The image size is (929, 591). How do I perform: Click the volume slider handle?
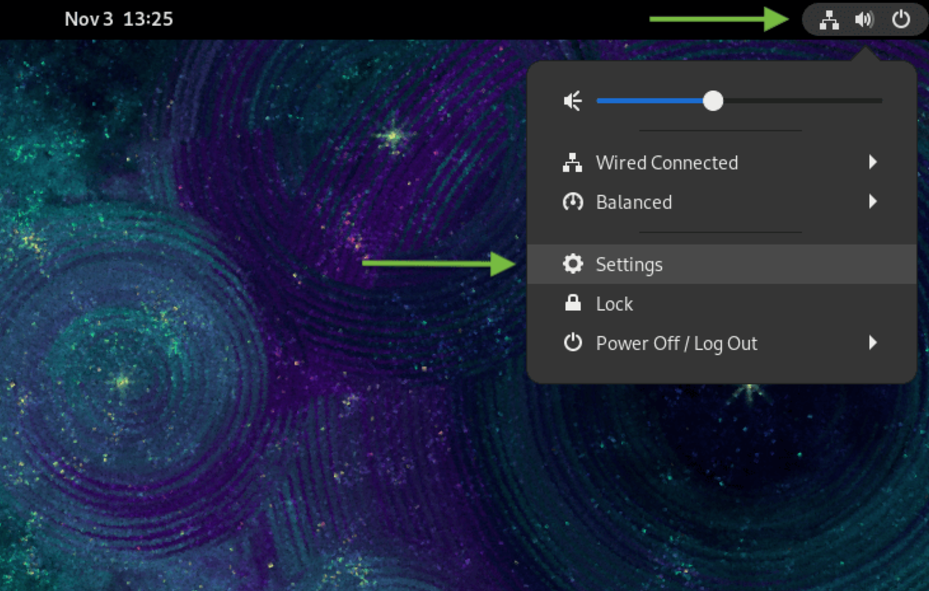click(x=713, y=101)
